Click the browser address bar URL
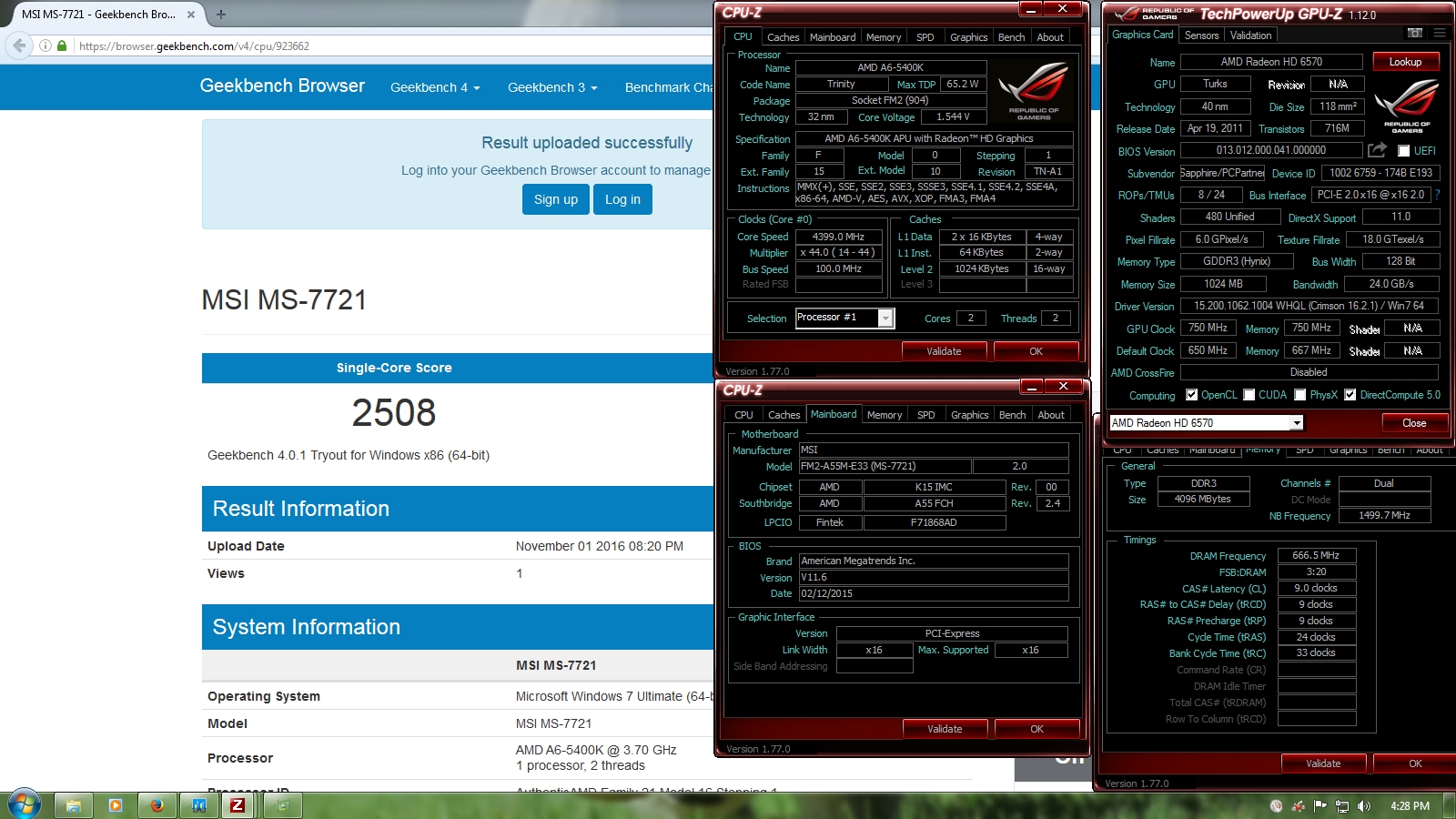Viewport: 1456px width, 819px height. tap(194, 46)
